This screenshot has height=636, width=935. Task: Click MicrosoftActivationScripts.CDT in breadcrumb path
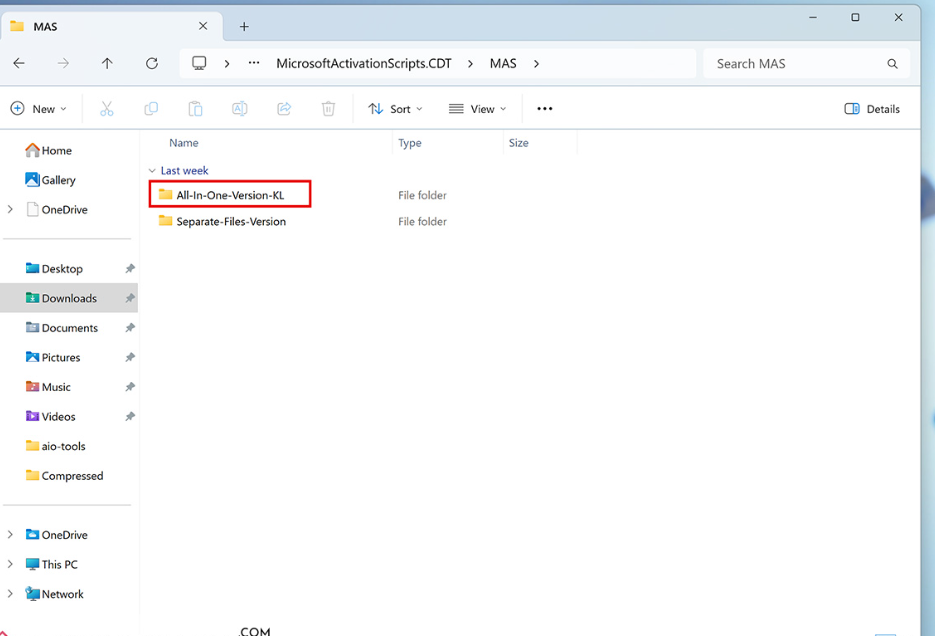[x=364, y=63]
